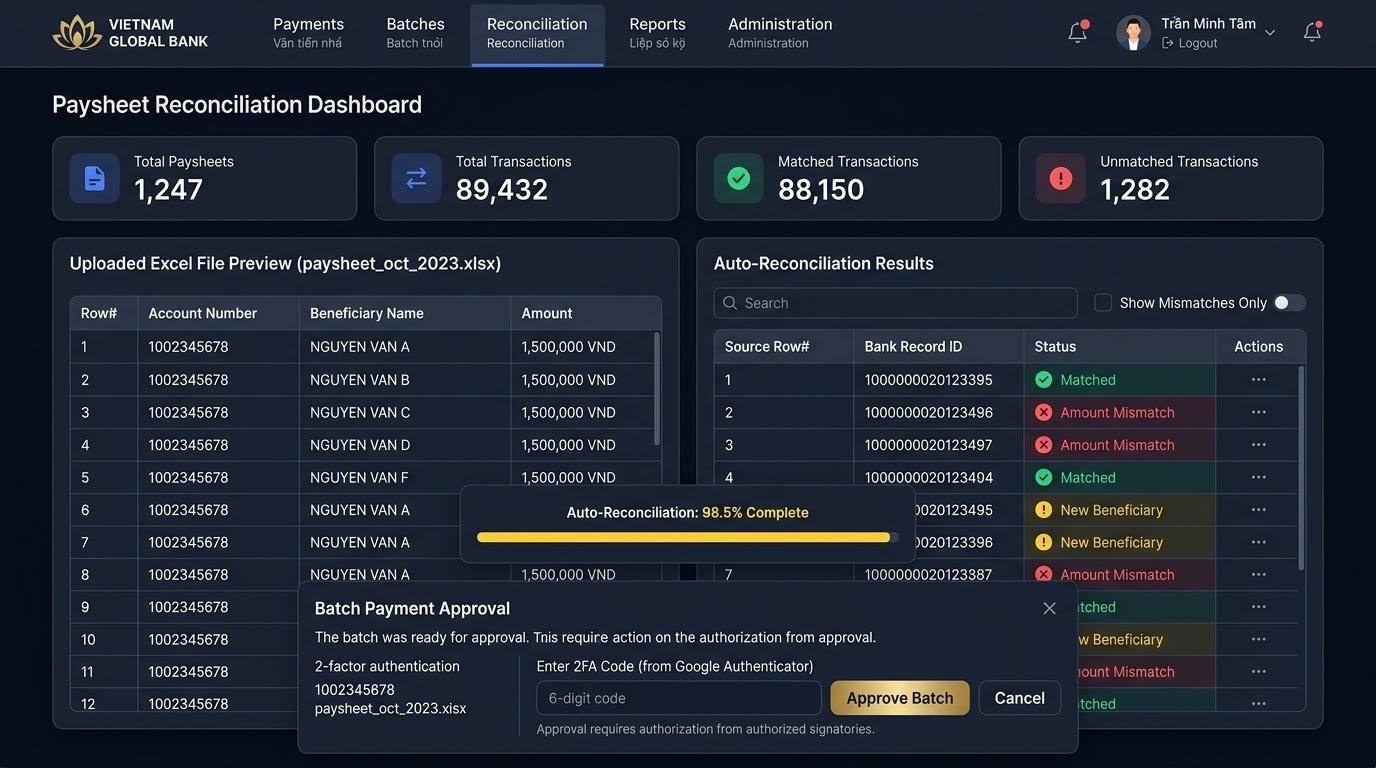Tick the Show Mismatches Only checkbox
Image resolution: width=1376 pixels, height=768 pixels.
pos(1103,303)
